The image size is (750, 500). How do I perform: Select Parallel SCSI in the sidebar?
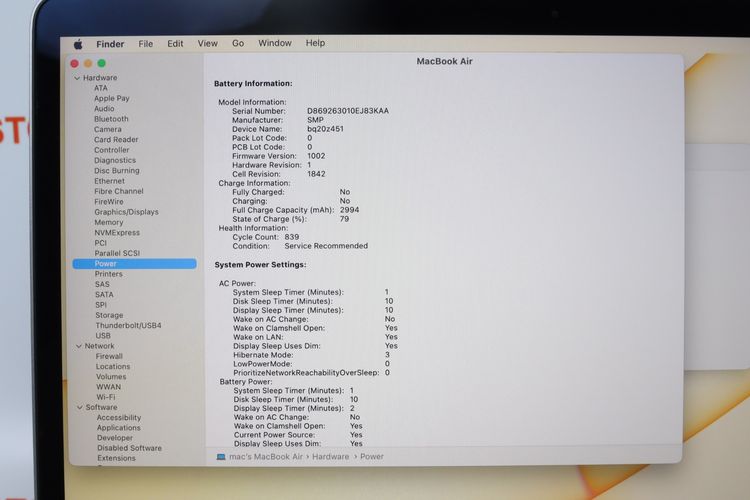click(117, 253)
